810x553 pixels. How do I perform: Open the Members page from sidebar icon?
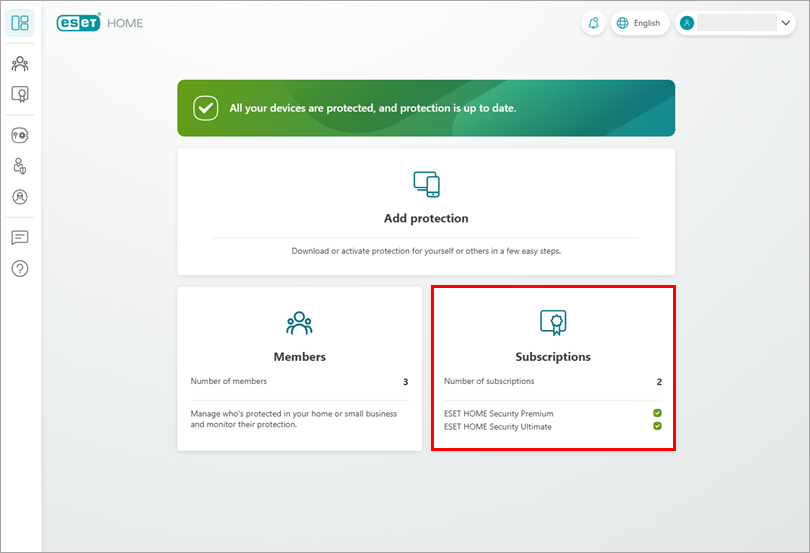pos(20,64)
